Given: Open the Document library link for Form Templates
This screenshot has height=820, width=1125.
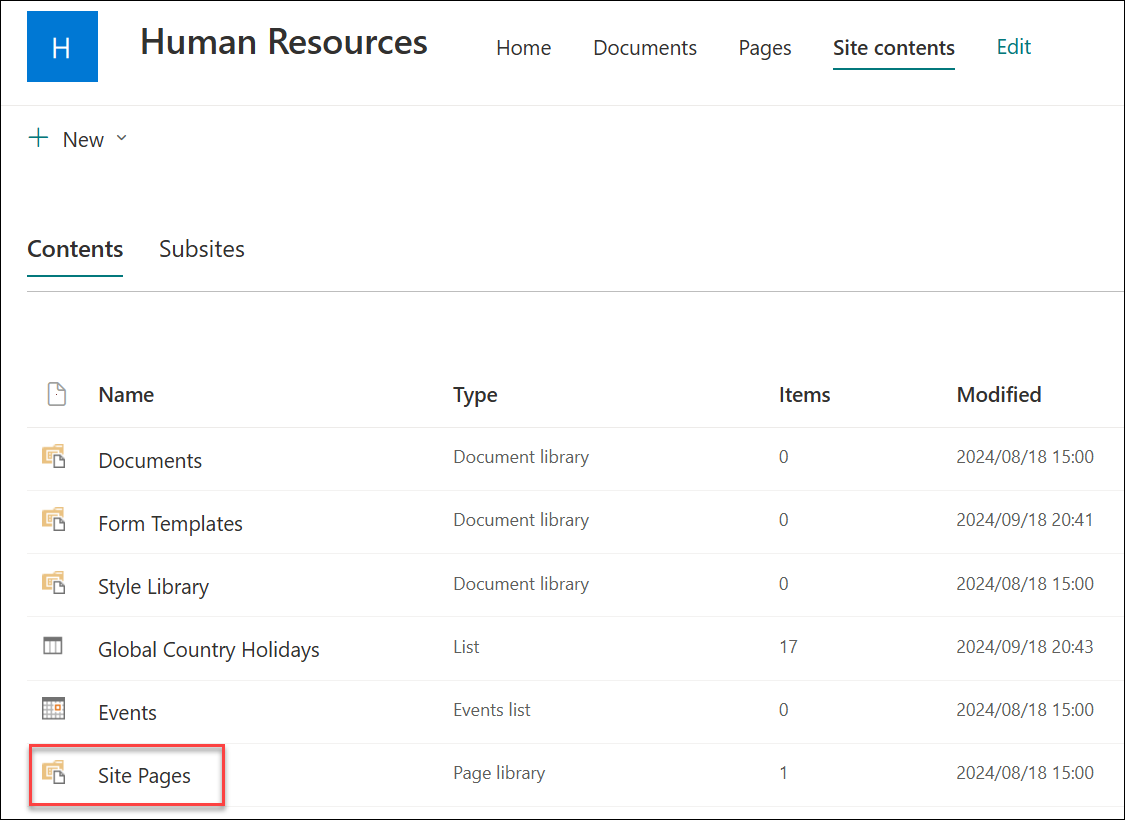Looking at the screenshot, I should coord(521,519).
